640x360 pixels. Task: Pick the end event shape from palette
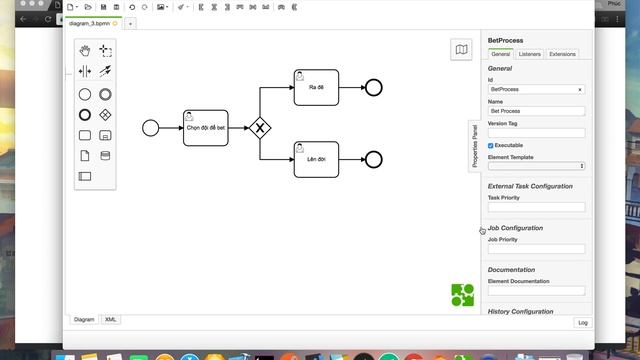(85, 115)
